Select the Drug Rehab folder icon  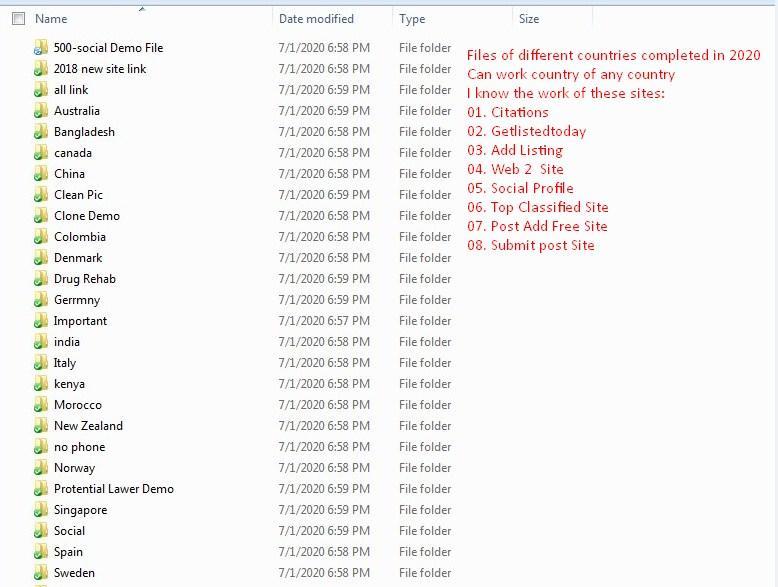point(41,279)
